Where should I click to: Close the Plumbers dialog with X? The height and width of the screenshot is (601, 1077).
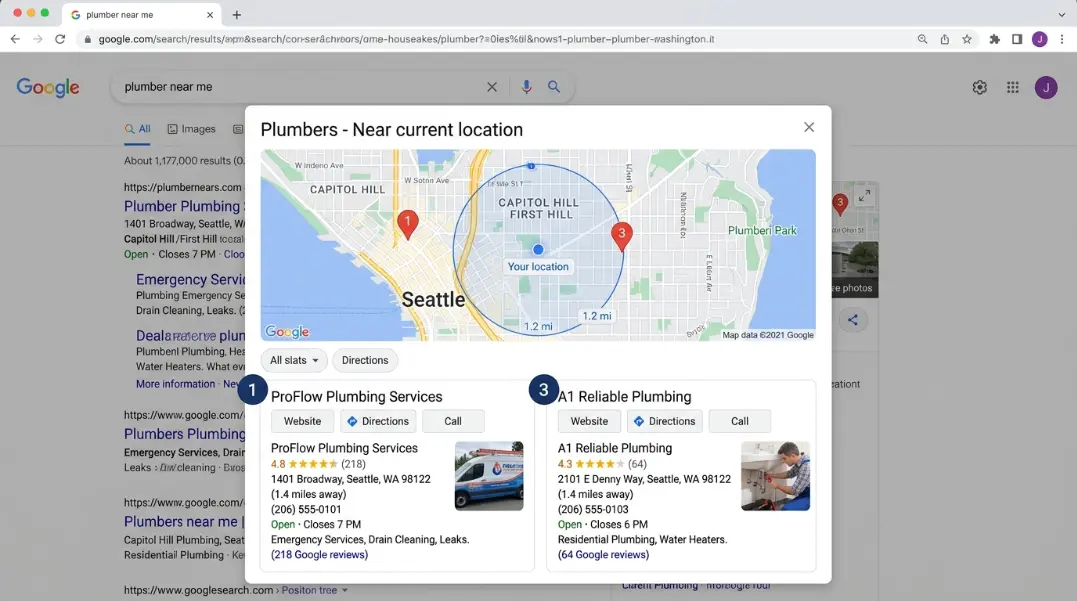(809, 127)
